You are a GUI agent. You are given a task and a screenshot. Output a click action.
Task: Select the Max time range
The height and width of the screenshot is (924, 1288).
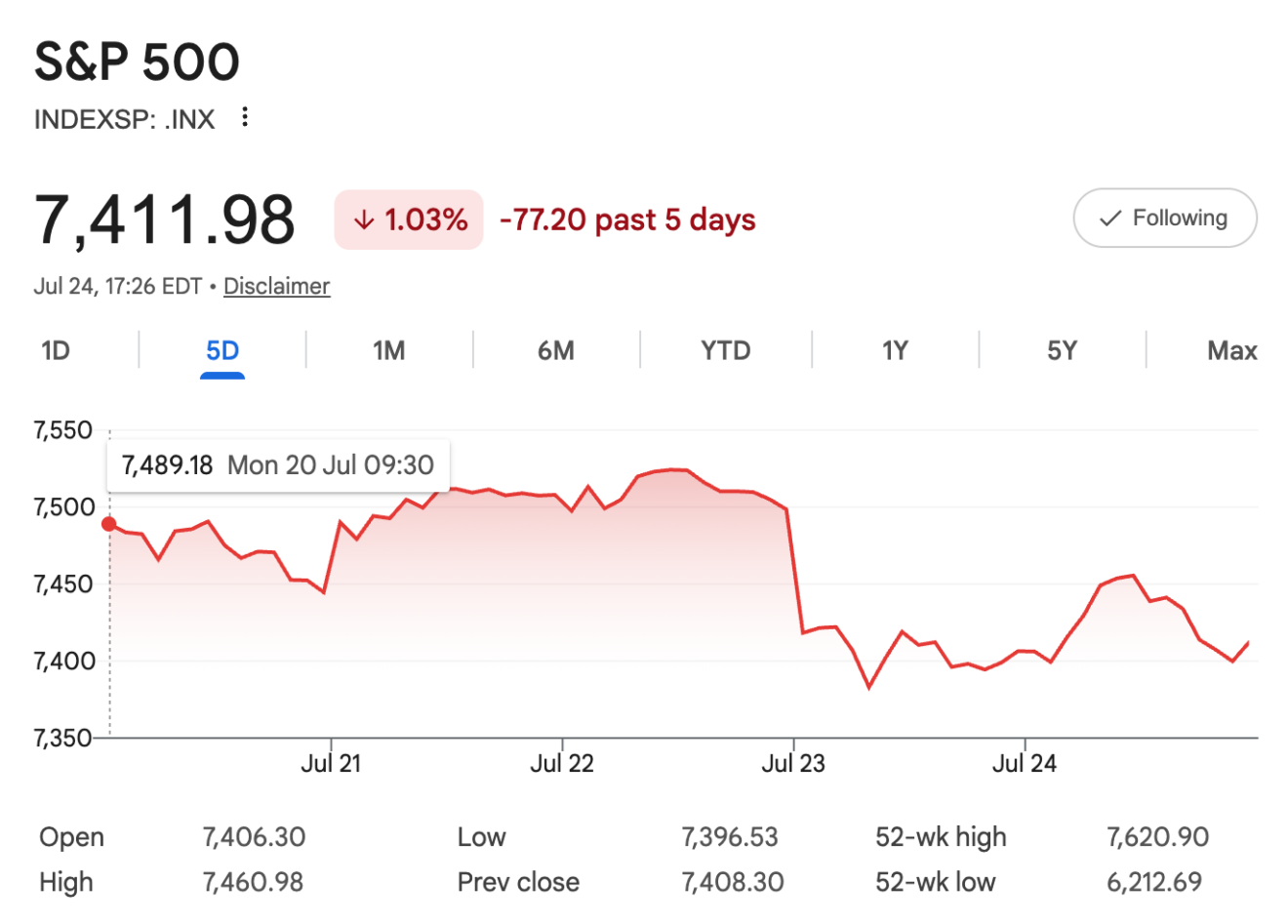(x=1232, y=350)
